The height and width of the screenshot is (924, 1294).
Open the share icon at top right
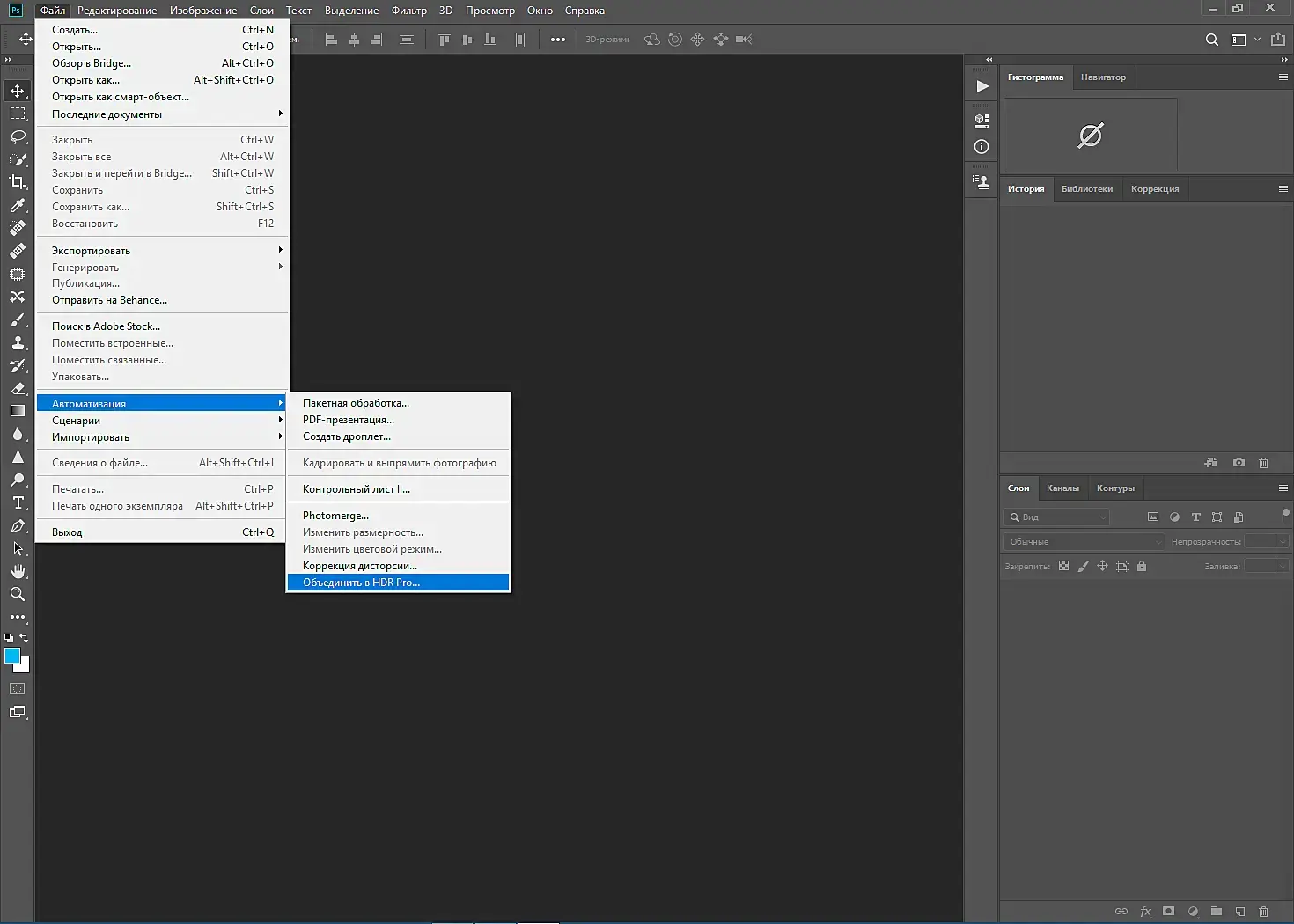[x=1278, y=40]
